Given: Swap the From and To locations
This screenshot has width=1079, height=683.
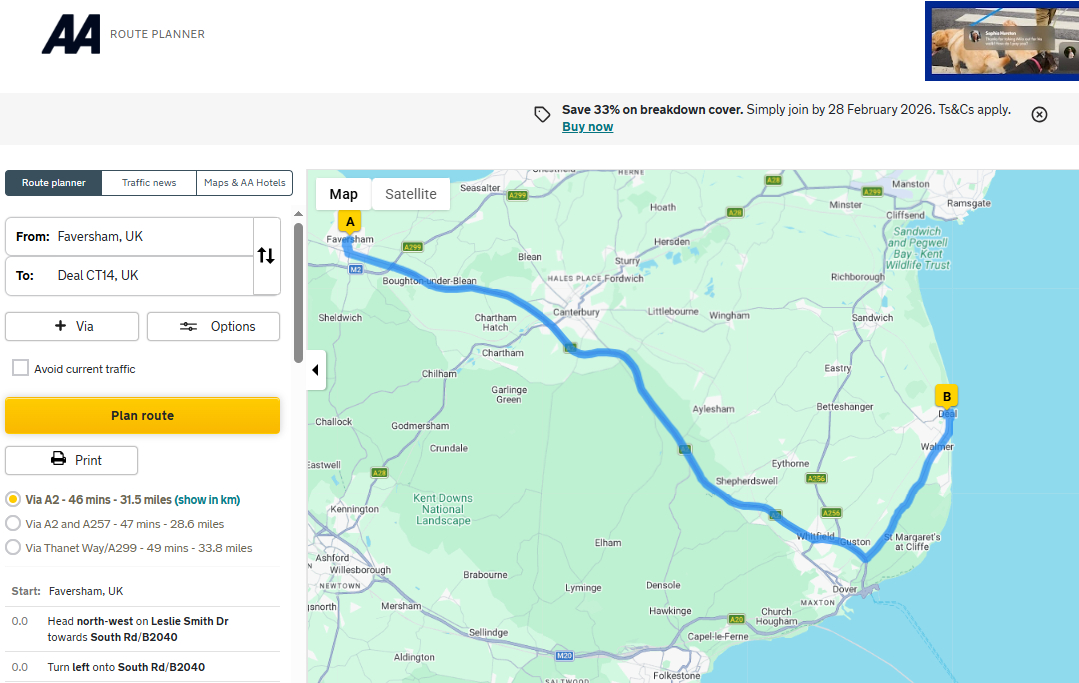Looking at the screenshot, I should [x=266, y=256].
